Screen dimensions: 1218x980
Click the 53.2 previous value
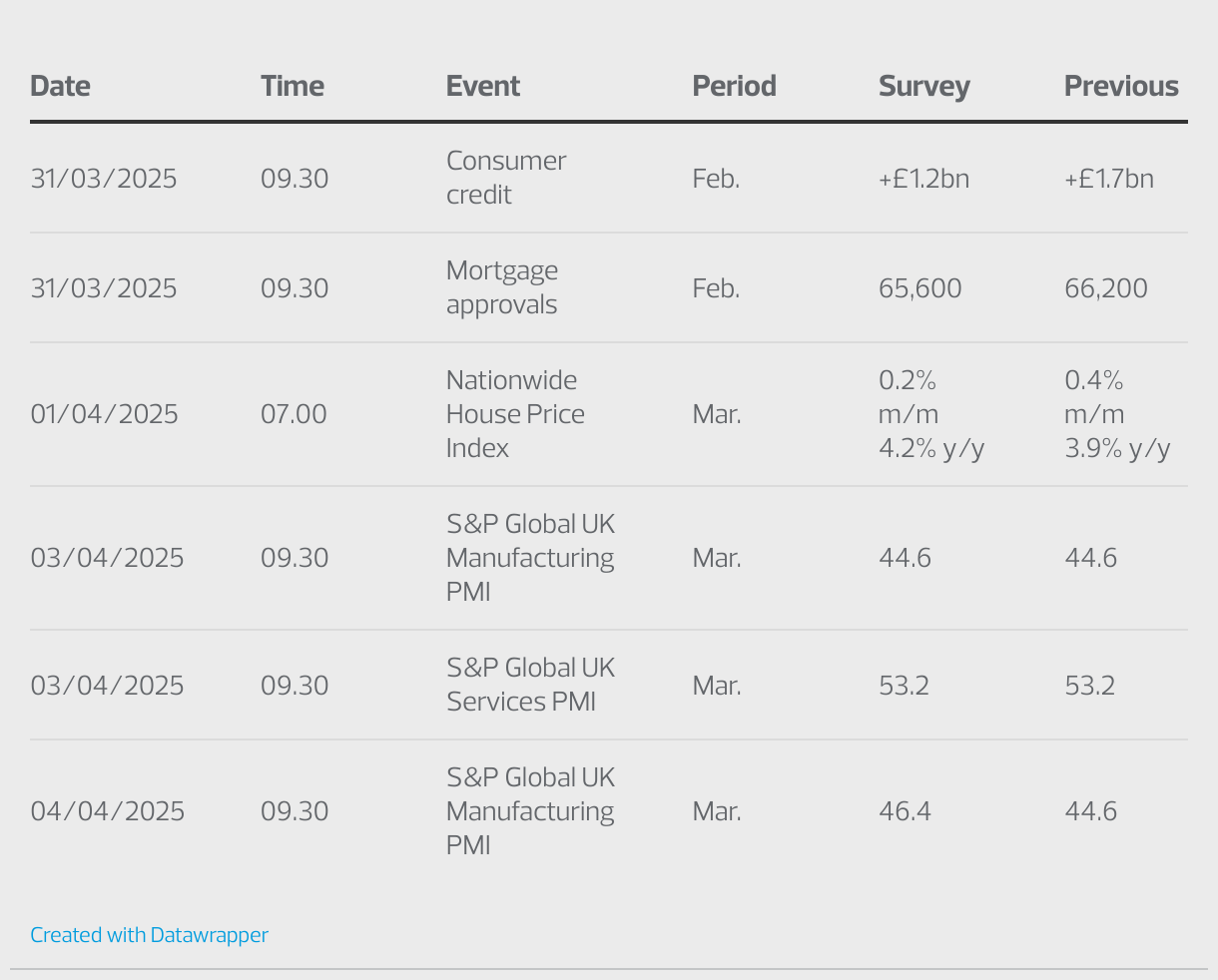point(1089,686)
